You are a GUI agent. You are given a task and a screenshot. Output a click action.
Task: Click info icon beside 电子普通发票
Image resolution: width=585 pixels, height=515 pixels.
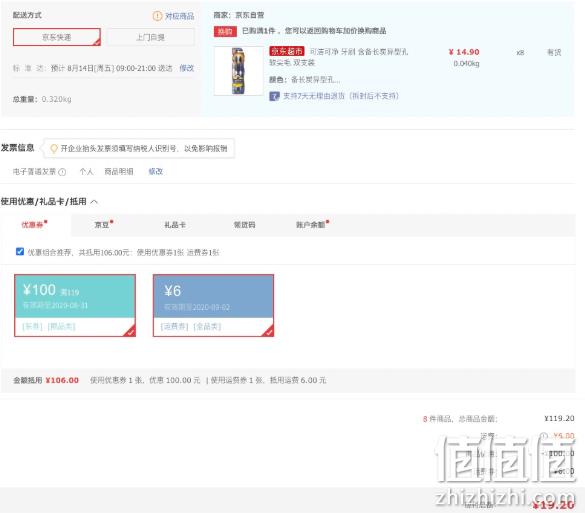tap(62, 172)
